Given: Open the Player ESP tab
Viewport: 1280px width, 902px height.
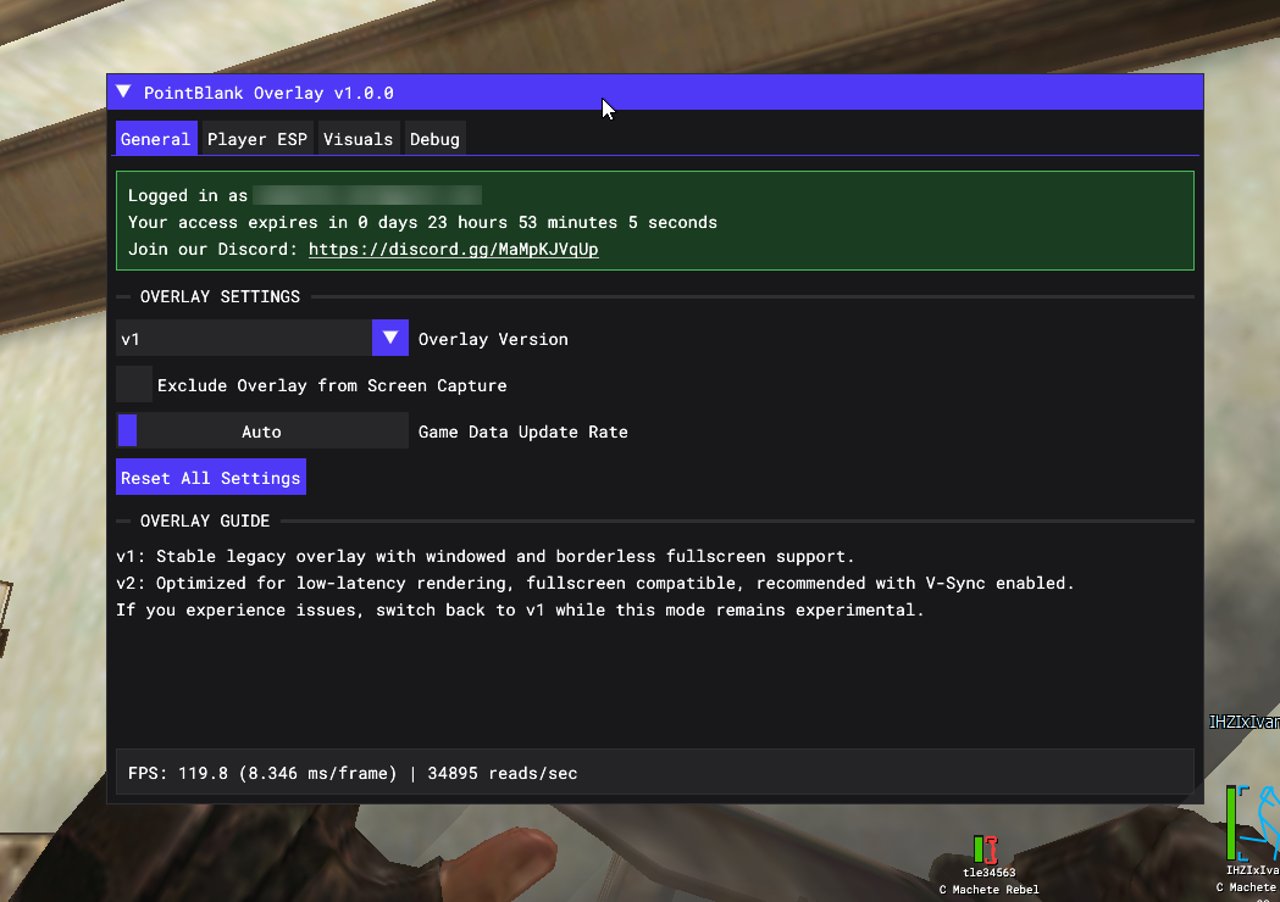Looking at the screenshot, I should click(257, 139).
